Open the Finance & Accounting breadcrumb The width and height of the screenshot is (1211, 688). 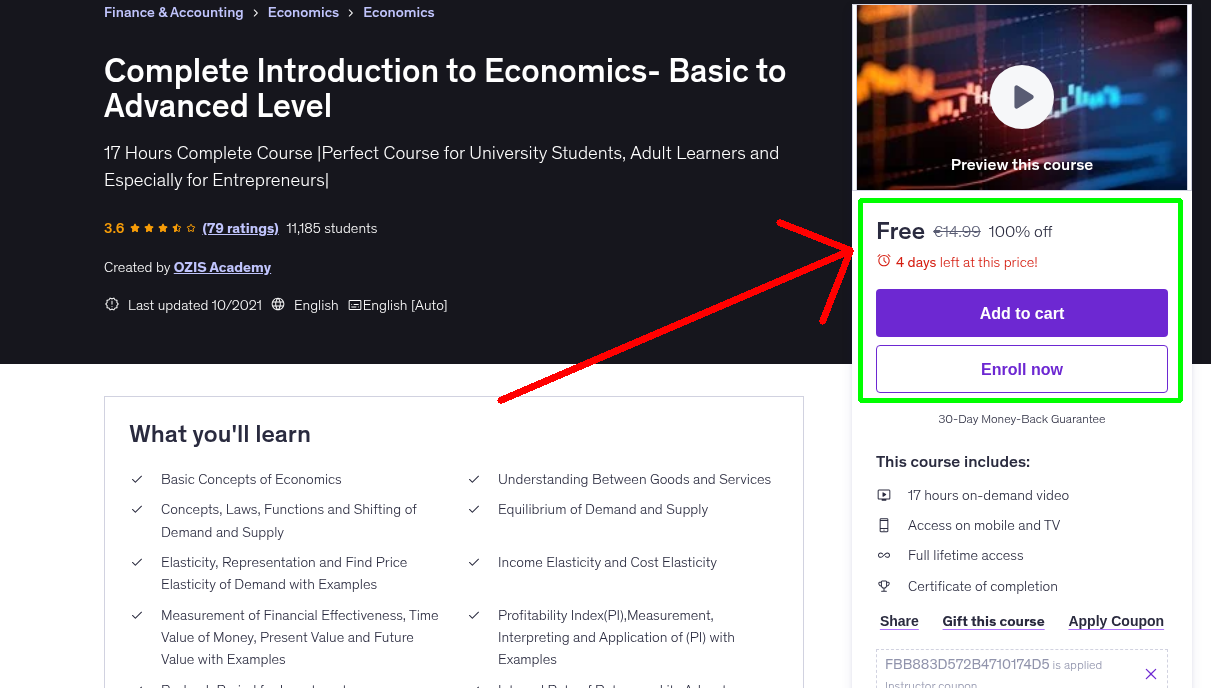[173, 12]
